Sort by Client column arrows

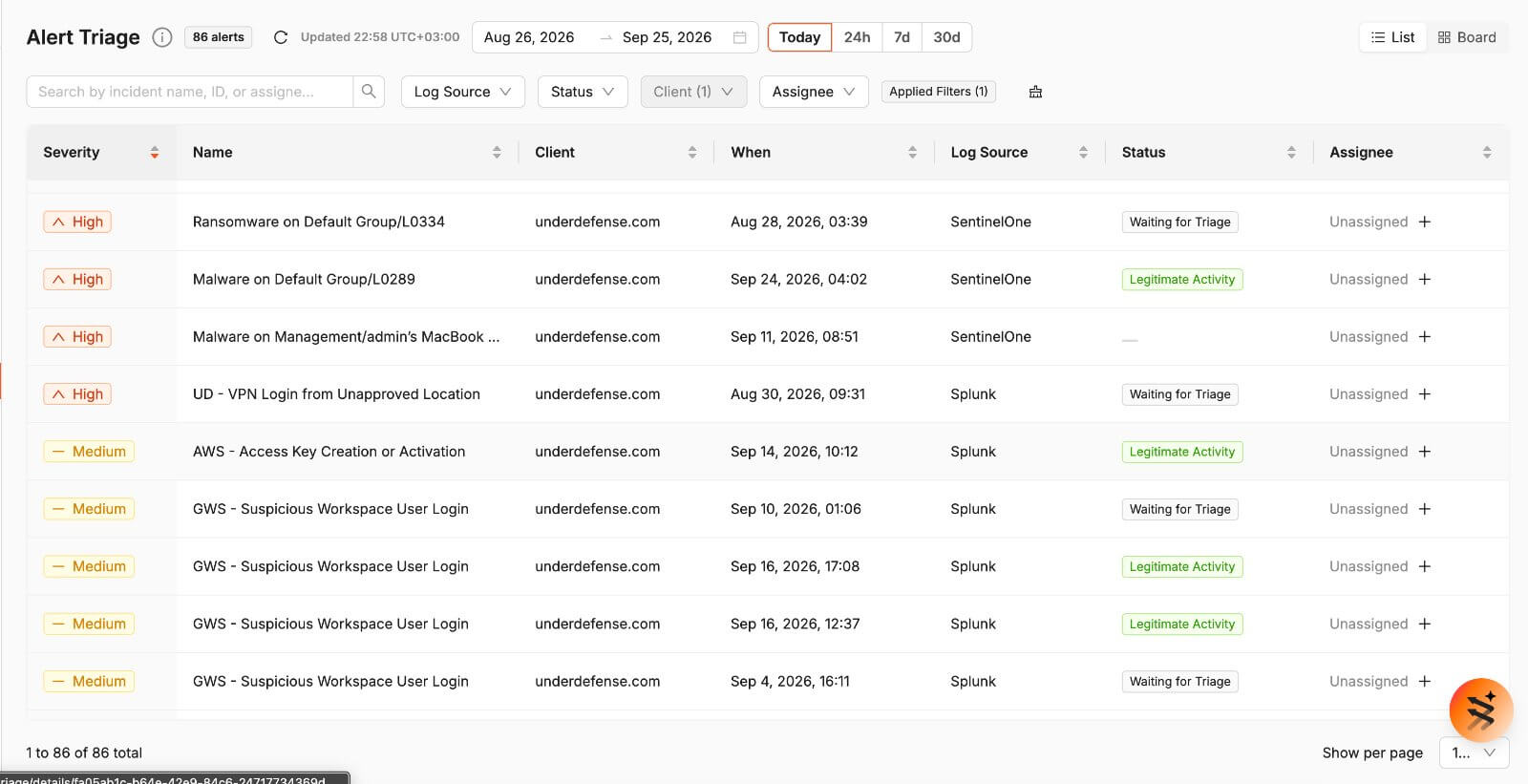coord(692,153)
